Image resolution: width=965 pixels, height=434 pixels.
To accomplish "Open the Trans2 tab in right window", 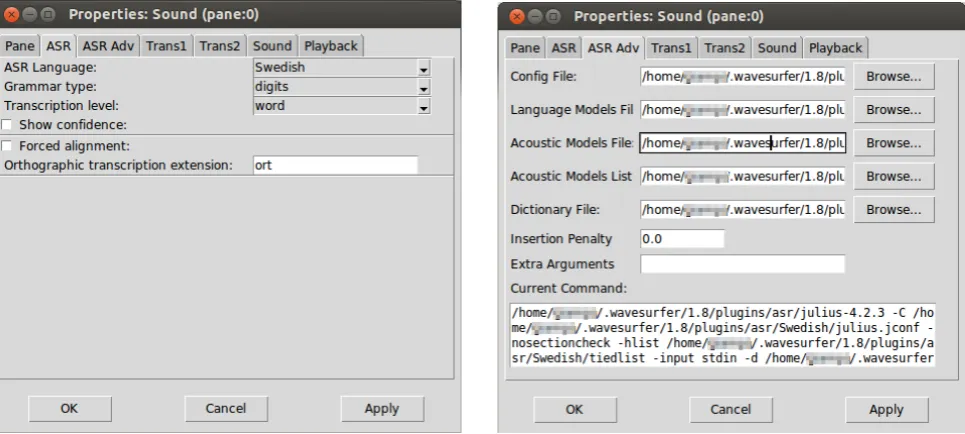I will coord(724,48).
